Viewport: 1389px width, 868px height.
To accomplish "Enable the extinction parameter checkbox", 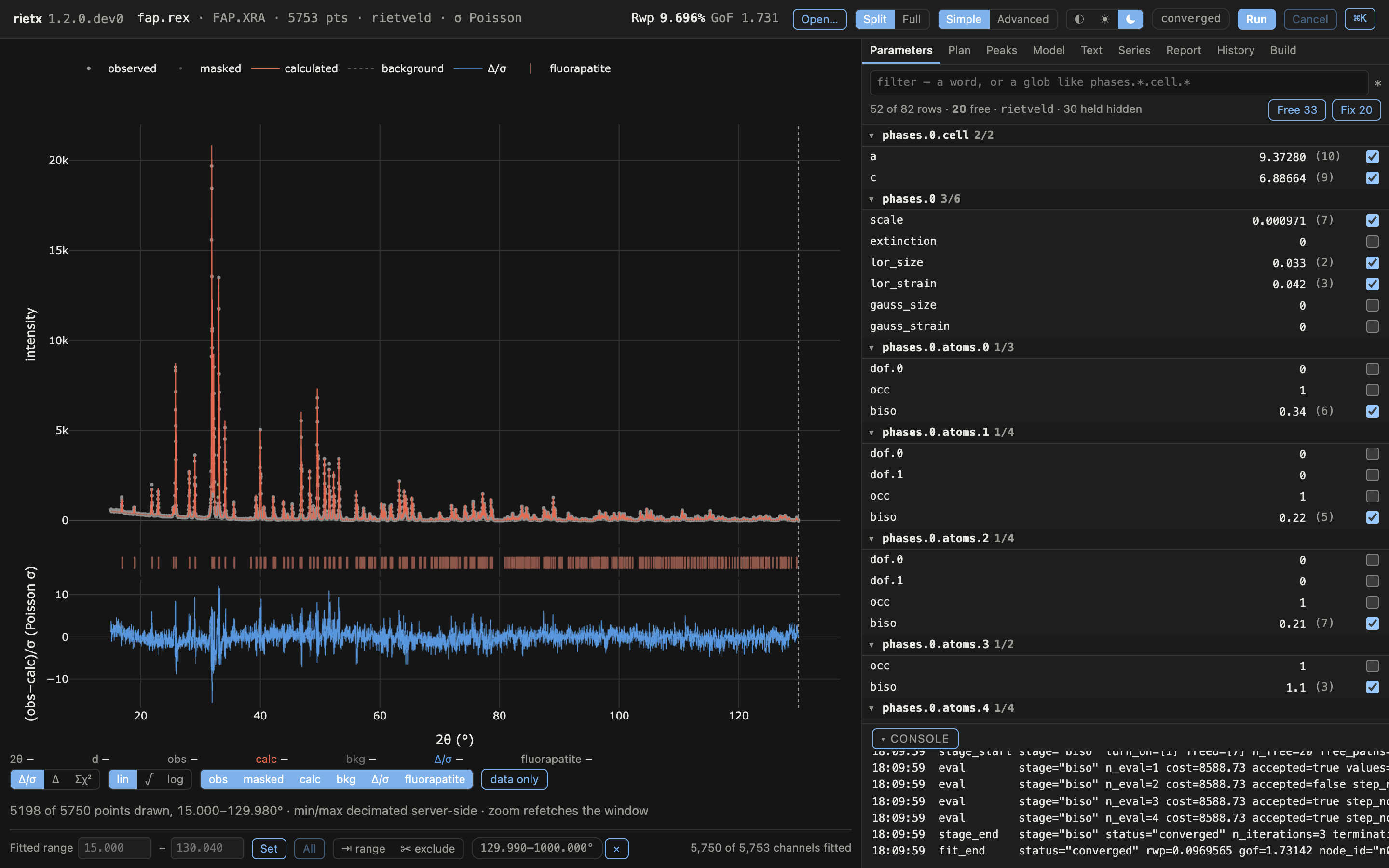I will [x=1372, y=242].
